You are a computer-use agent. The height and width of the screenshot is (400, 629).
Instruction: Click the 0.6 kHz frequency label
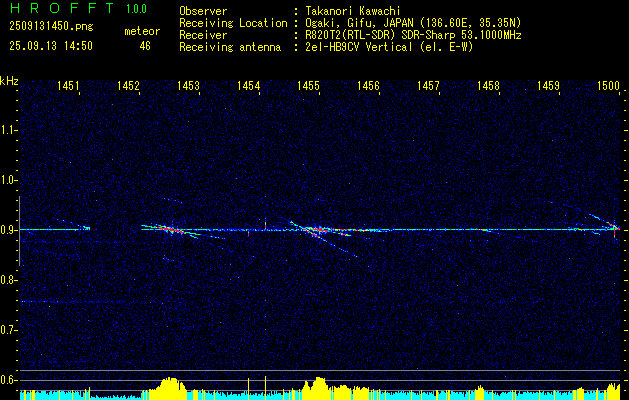(8, 380)
